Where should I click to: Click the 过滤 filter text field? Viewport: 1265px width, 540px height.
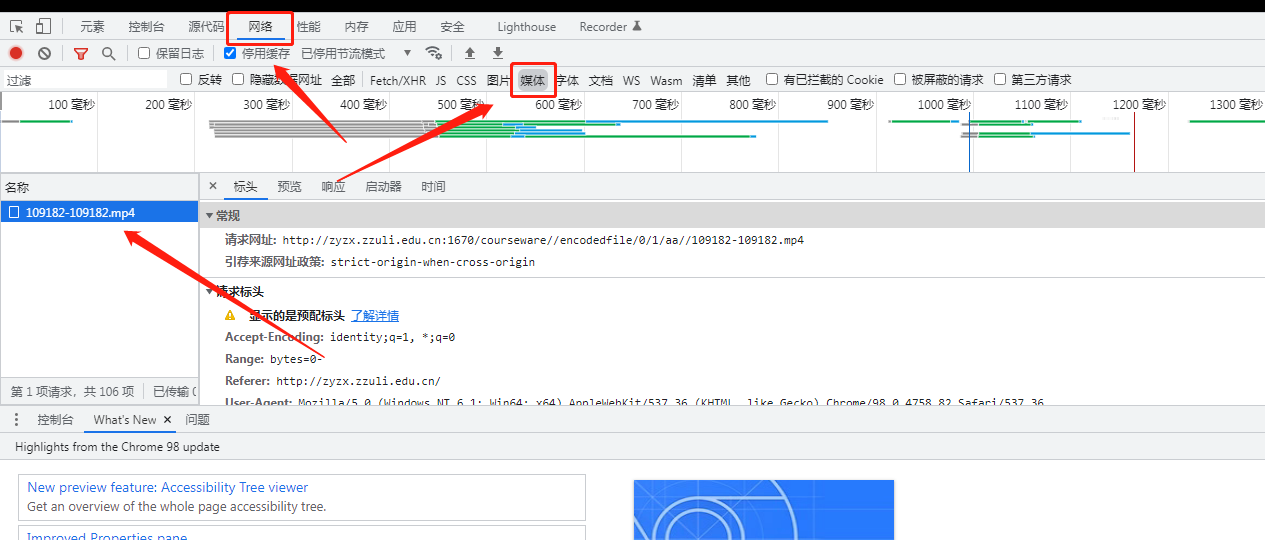(85, 80)
